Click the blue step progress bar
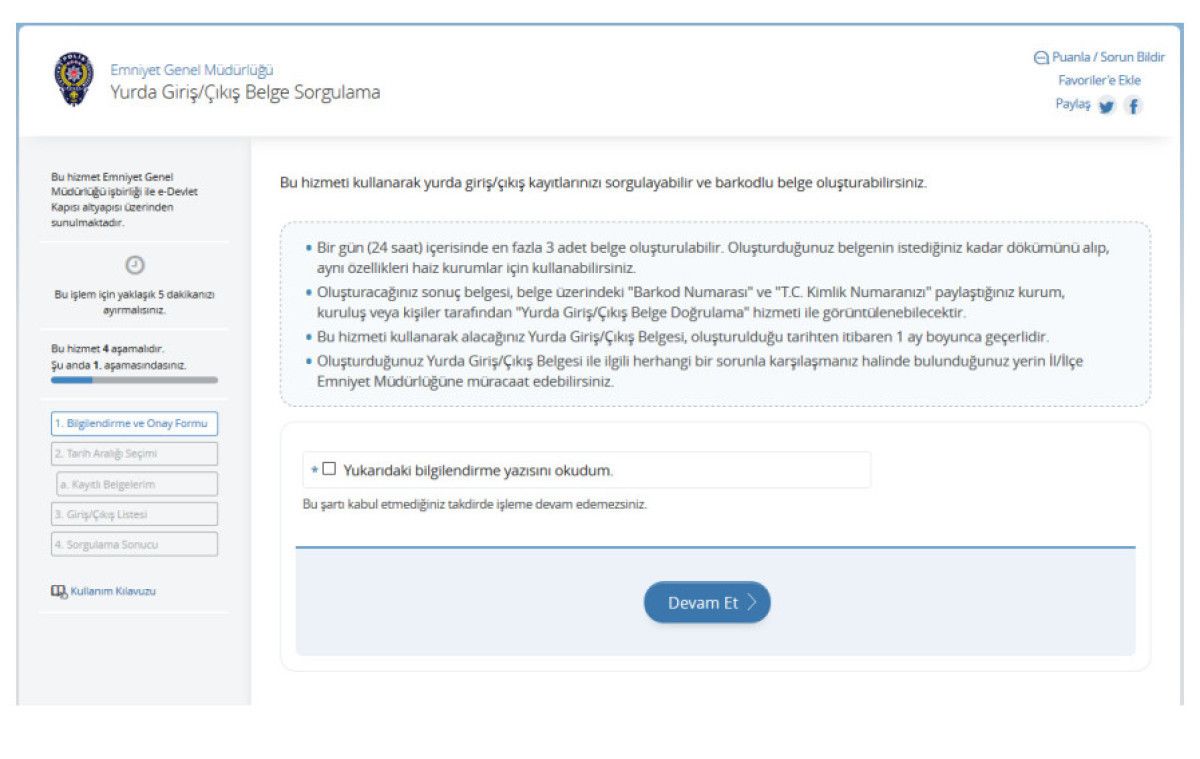 [134, 380]
